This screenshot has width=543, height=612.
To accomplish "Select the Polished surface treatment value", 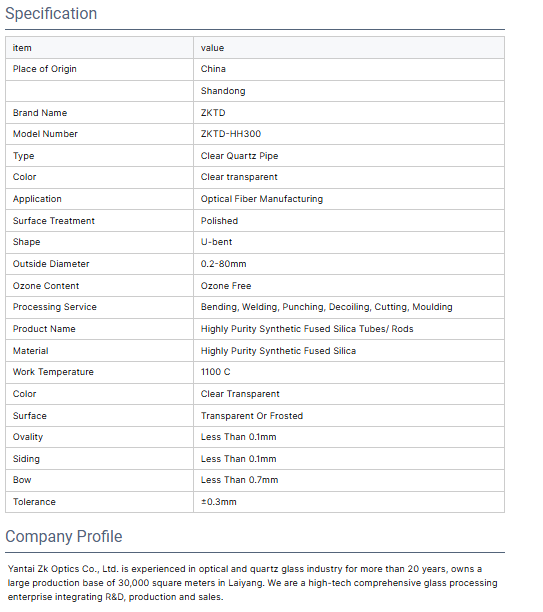I will (x=219, y=221).
